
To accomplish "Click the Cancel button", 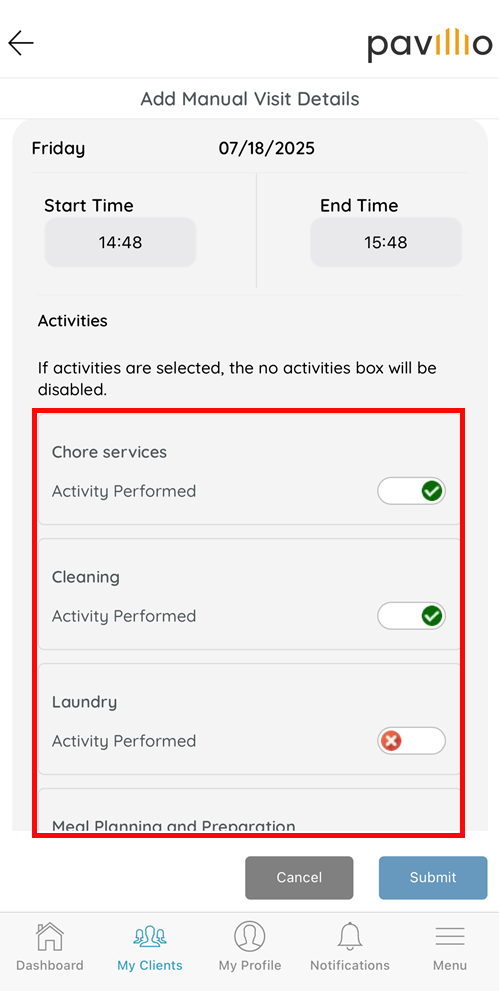I will 299,877.
